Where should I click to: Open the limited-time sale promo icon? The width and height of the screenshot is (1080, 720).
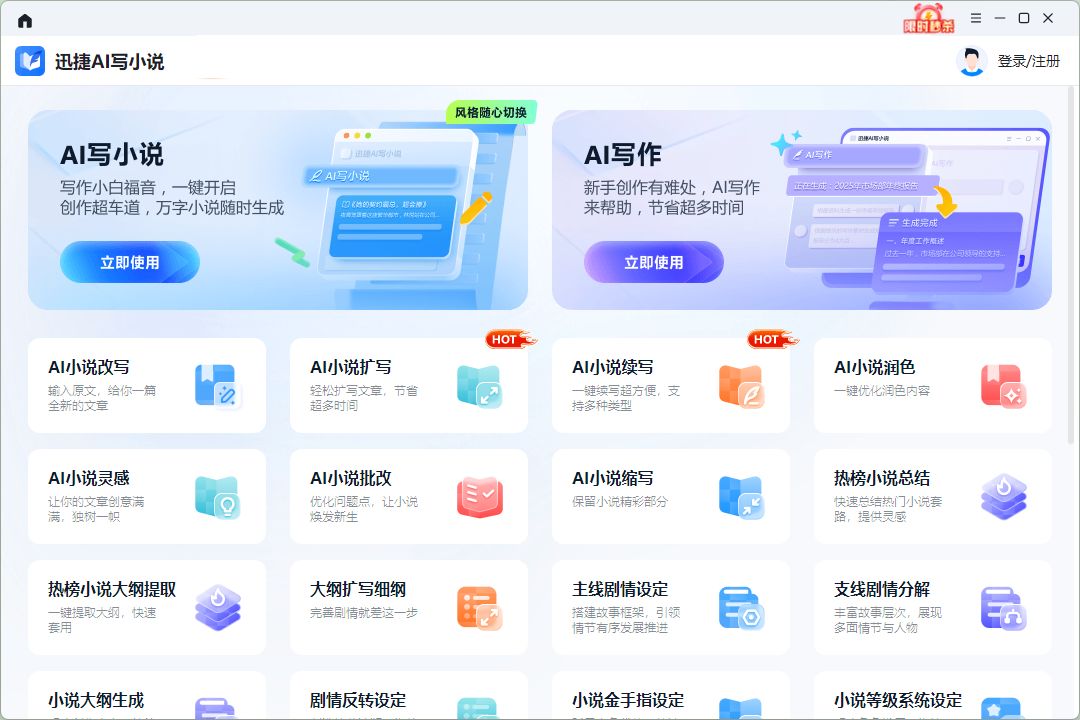point(928,19)
